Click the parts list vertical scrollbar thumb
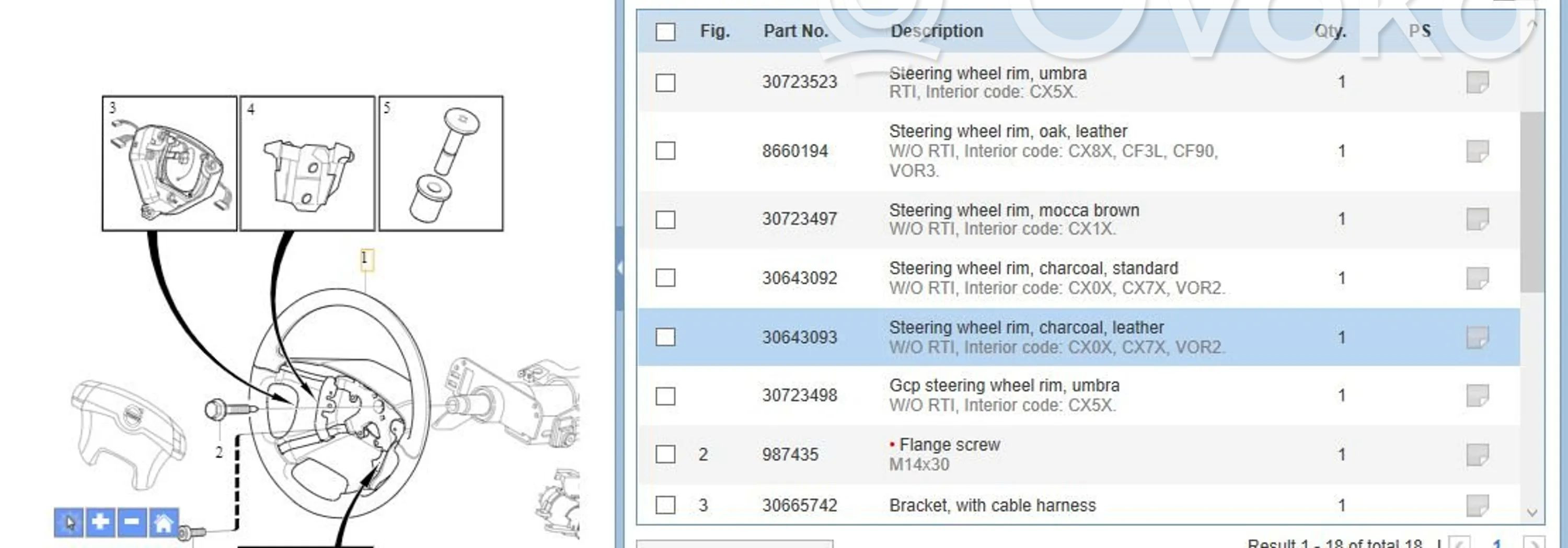The image size is (1568, 548). click(1531, 201)
